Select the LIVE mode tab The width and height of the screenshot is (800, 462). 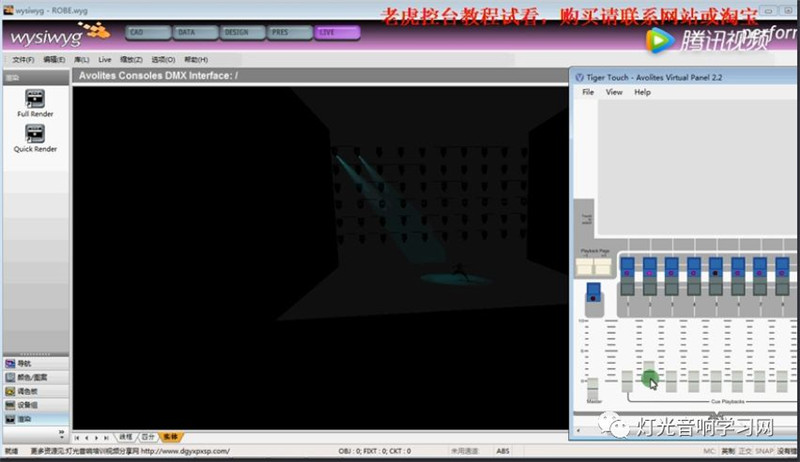click(x=337, y=33)
